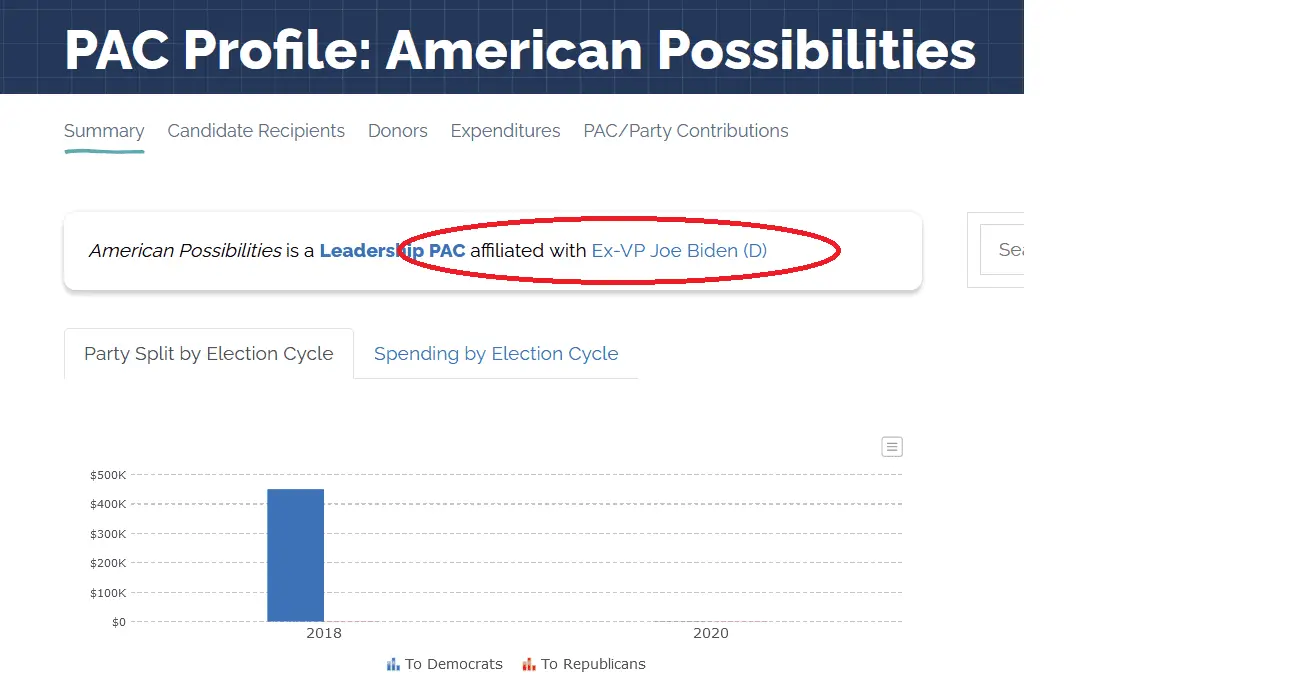This screenshot has height=681, width=1316.
Task: Switch to Spending by Election Cycle tab
Action: tap(496, 354)
